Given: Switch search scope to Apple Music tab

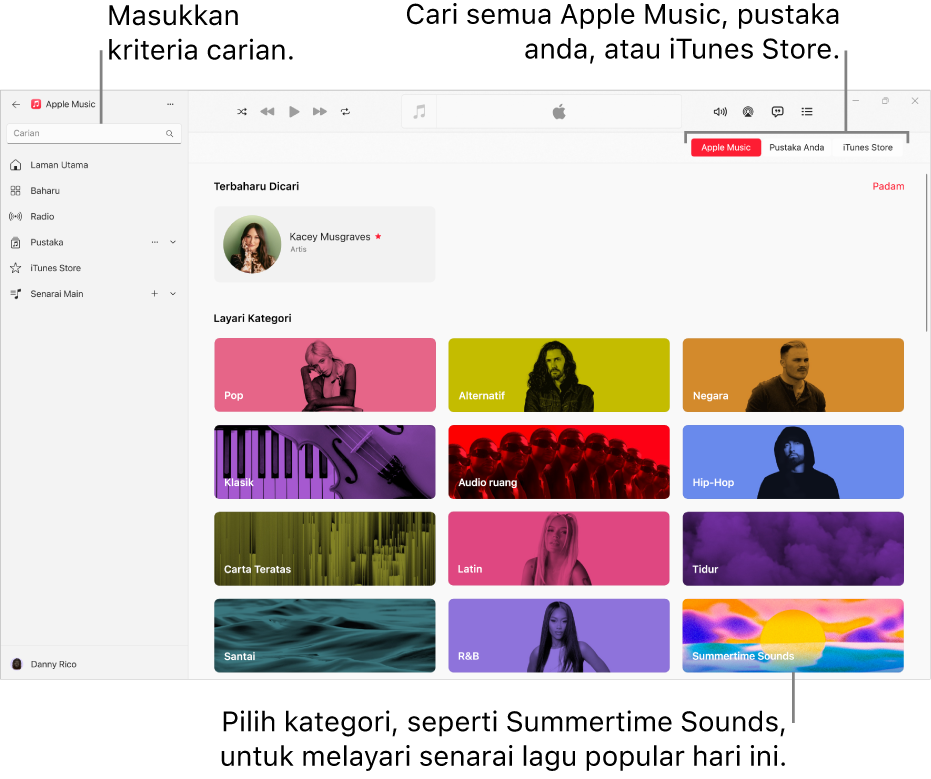Looking at the screenshot, I should pos(726,148).
